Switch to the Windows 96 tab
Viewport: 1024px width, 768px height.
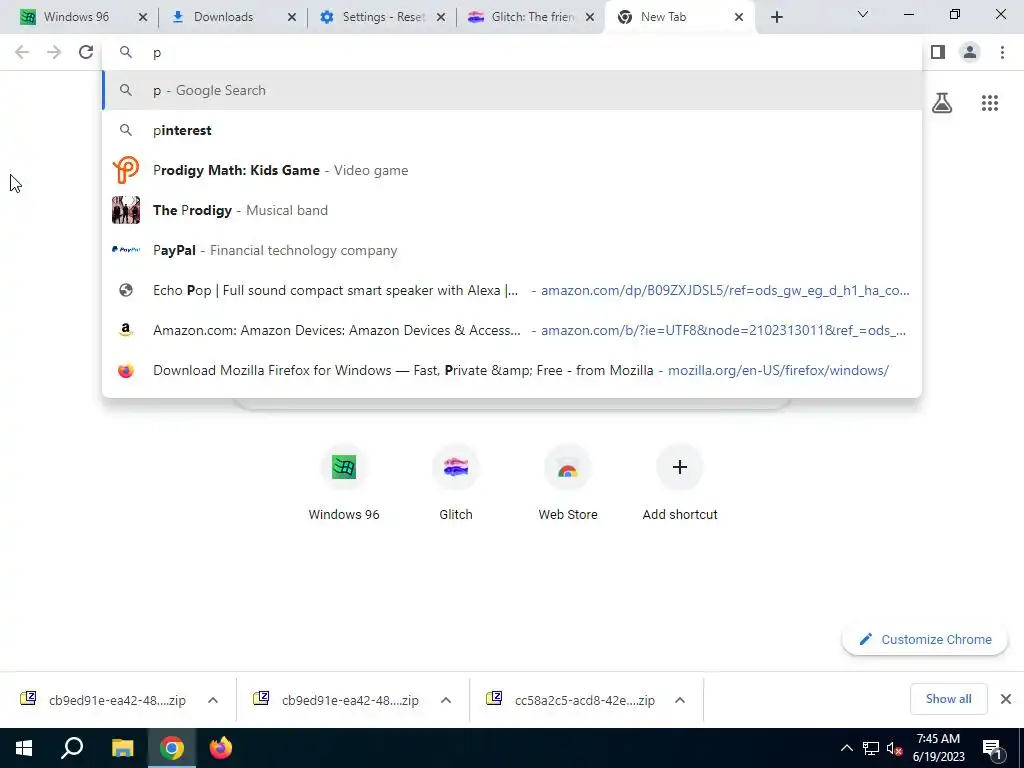[76, 17]
